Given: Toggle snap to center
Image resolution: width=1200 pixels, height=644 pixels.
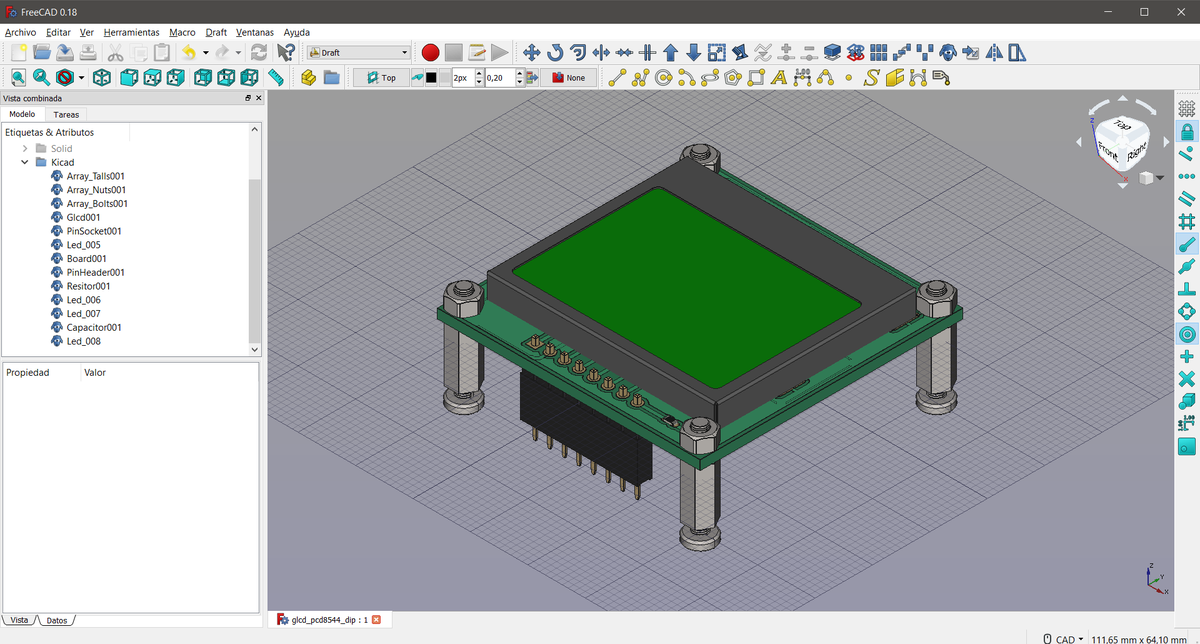Looking at the screenshot, I should click(x=1187, y=333).
